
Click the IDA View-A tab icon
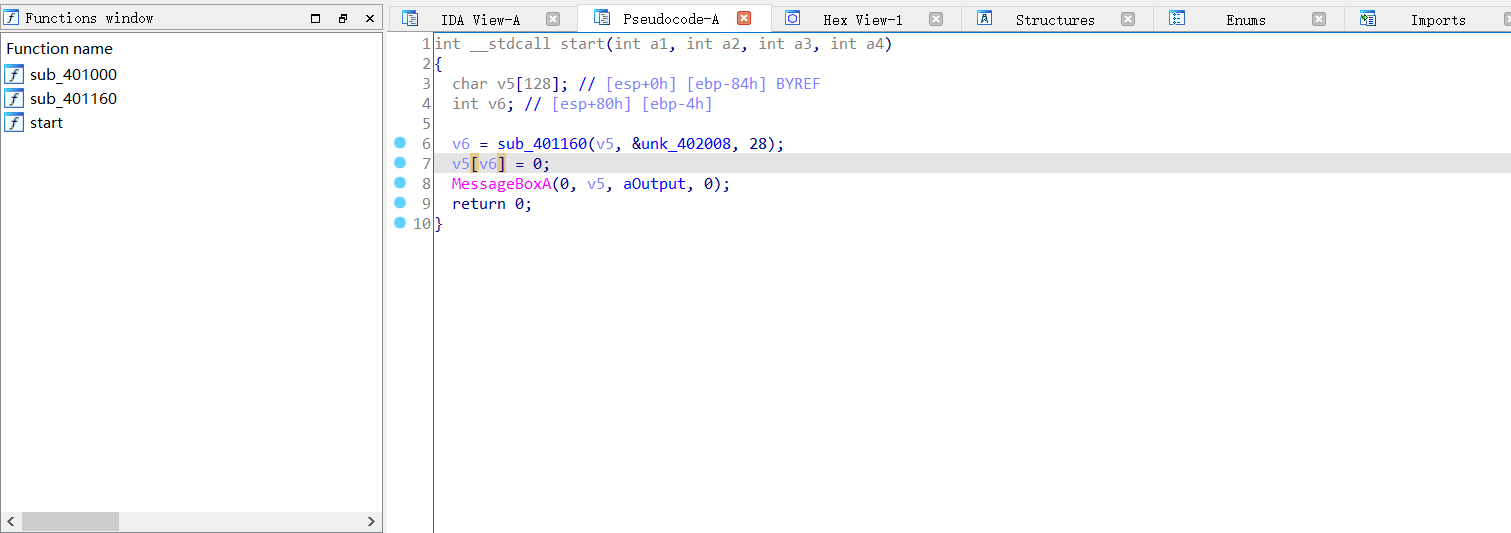410,18
